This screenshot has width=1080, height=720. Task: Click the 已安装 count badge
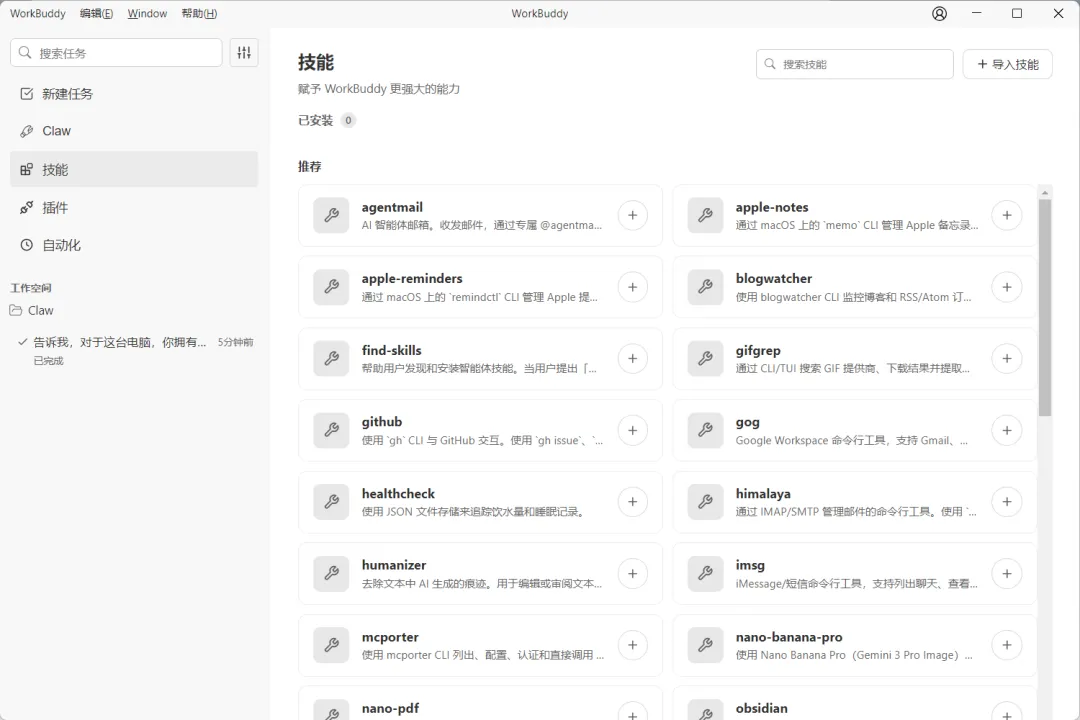click(x=347, y=120)
